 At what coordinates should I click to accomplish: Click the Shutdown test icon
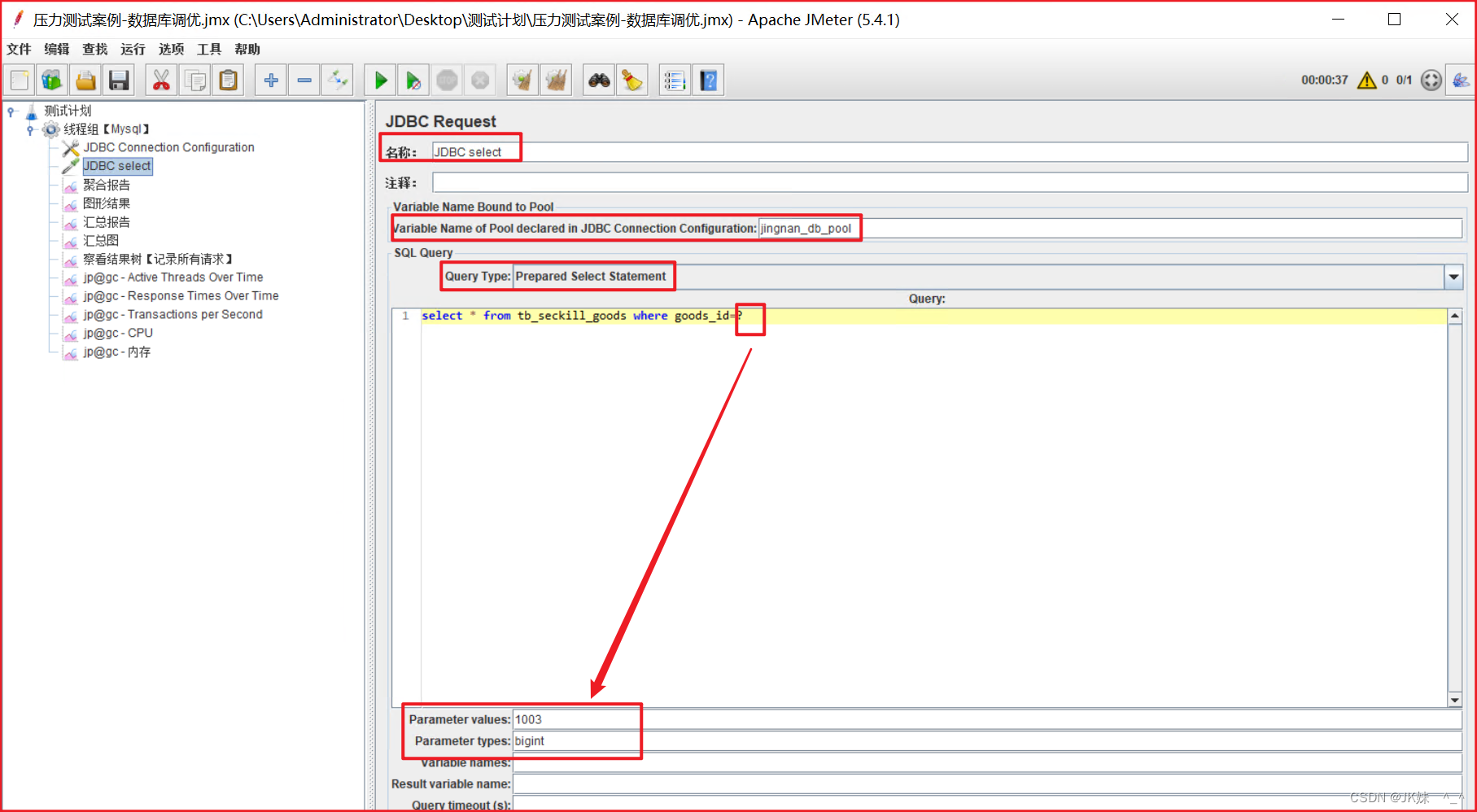pyautogui.click(x=480, y=81)
